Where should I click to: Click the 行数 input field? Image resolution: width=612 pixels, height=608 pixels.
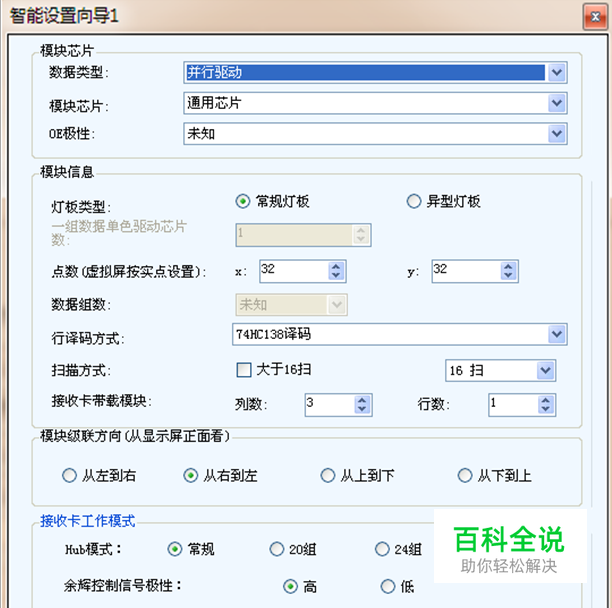[x=513, y=405]
